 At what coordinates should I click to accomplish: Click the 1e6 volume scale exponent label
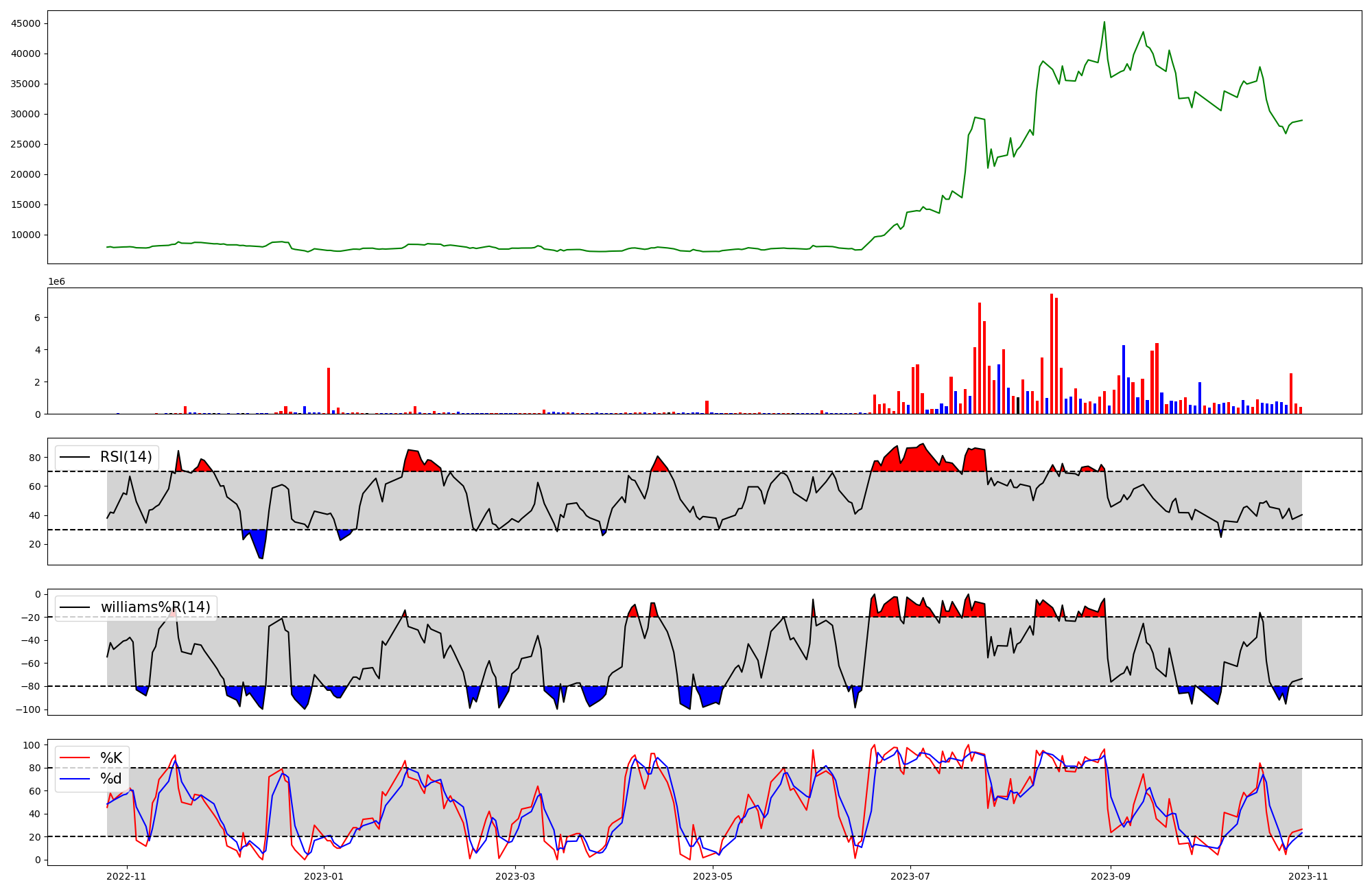pyautogui.click(x=56, y=282)
